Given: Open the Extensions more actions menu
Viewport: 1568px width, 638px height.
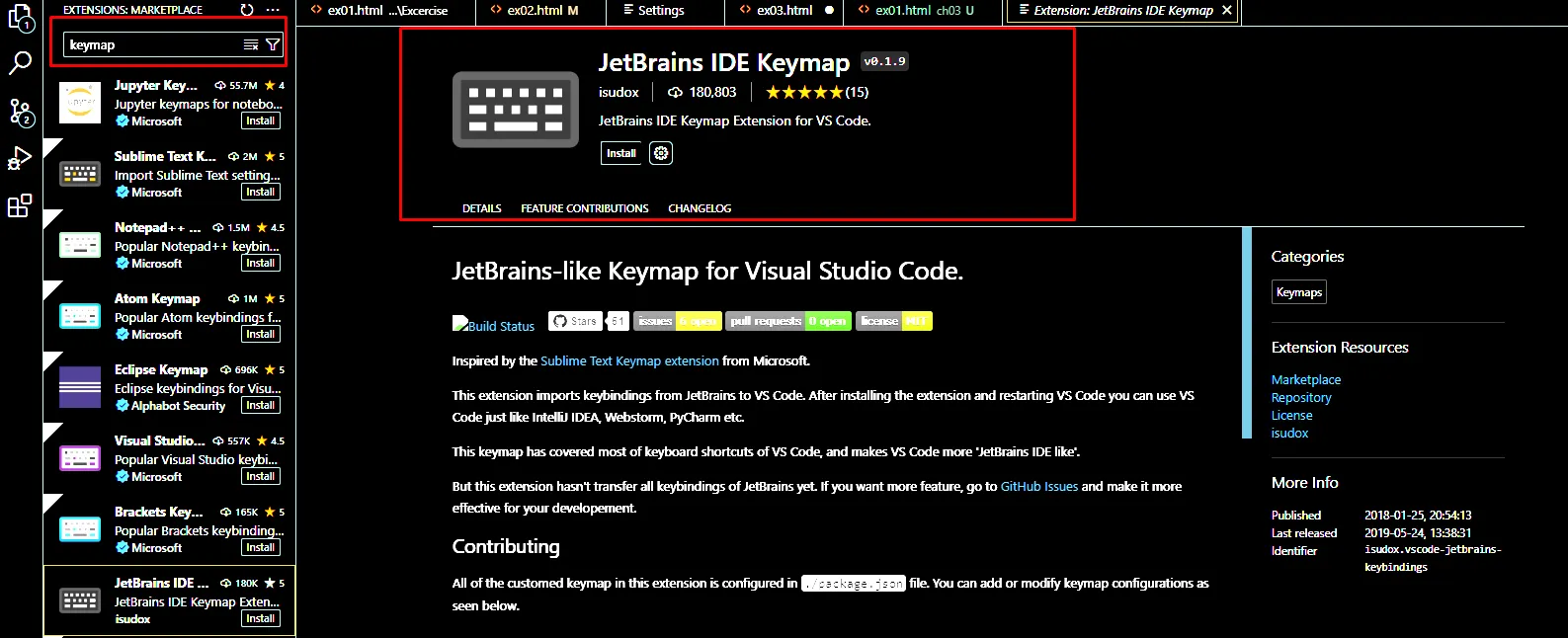Looking at the screenshot, I should [273, 10].
